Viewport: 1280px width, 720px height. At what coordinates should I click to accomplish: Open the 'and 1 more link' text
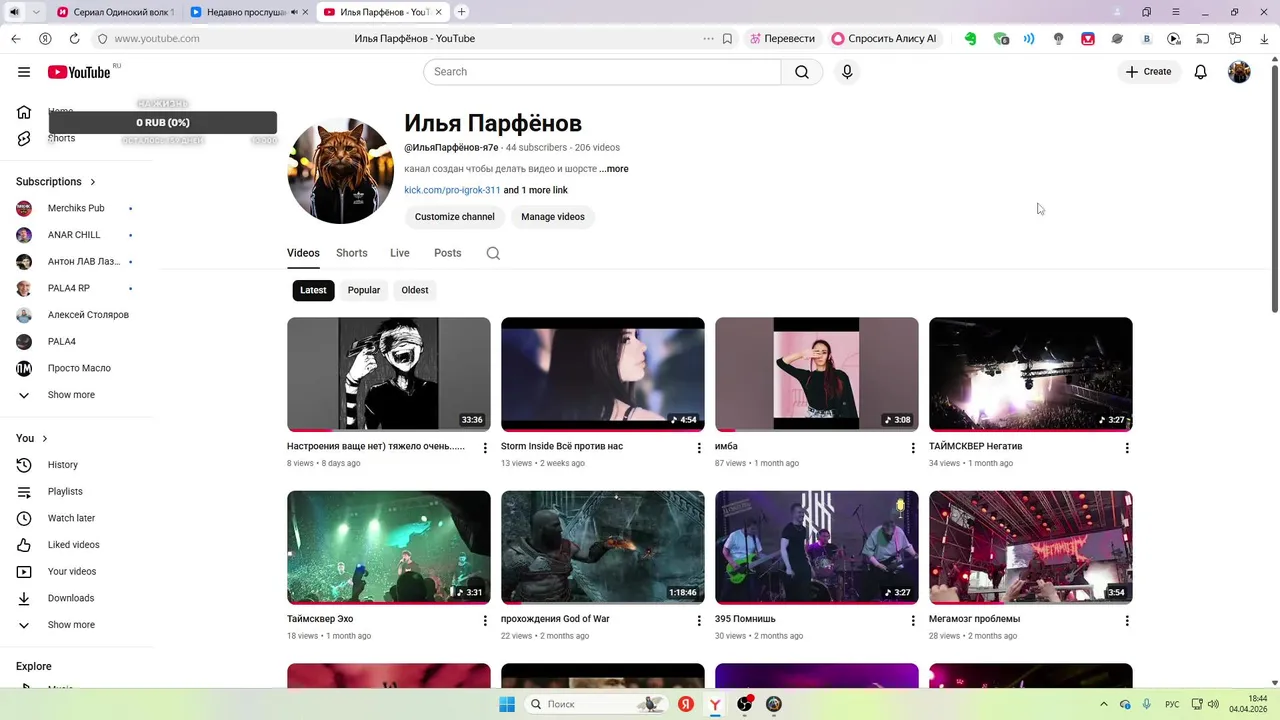pyautogui.click(x=536, y=190)
